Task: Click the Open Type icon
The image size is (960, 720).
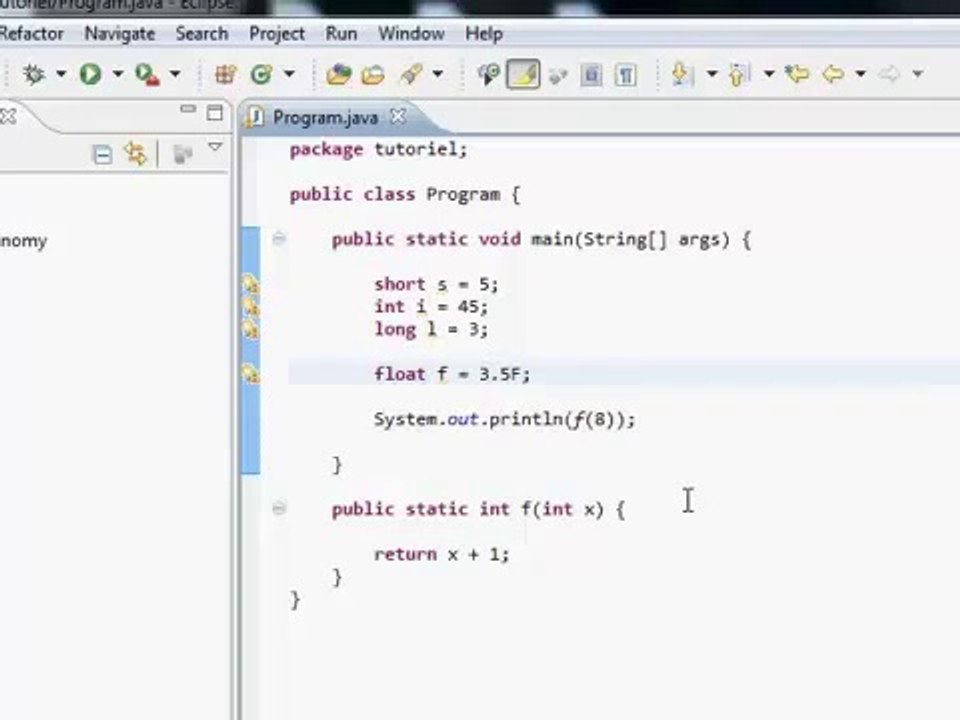Action: (339, 74)
